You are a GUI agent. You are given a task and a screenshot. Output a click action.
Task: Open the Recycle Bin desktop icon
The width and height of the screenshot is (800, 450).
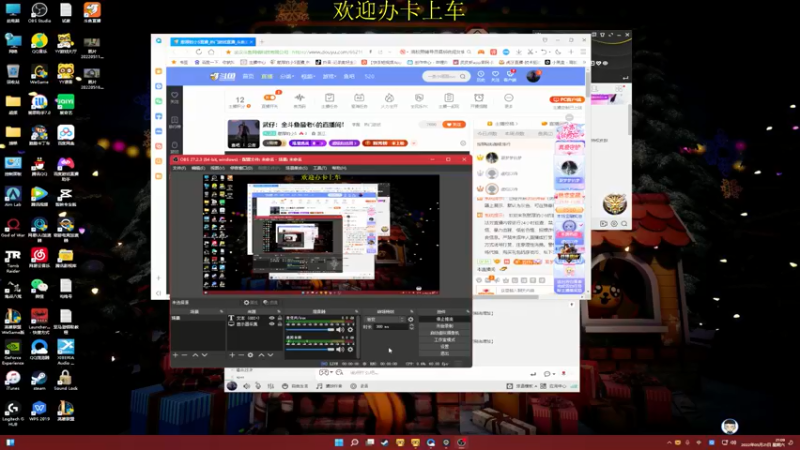(13, 73)
